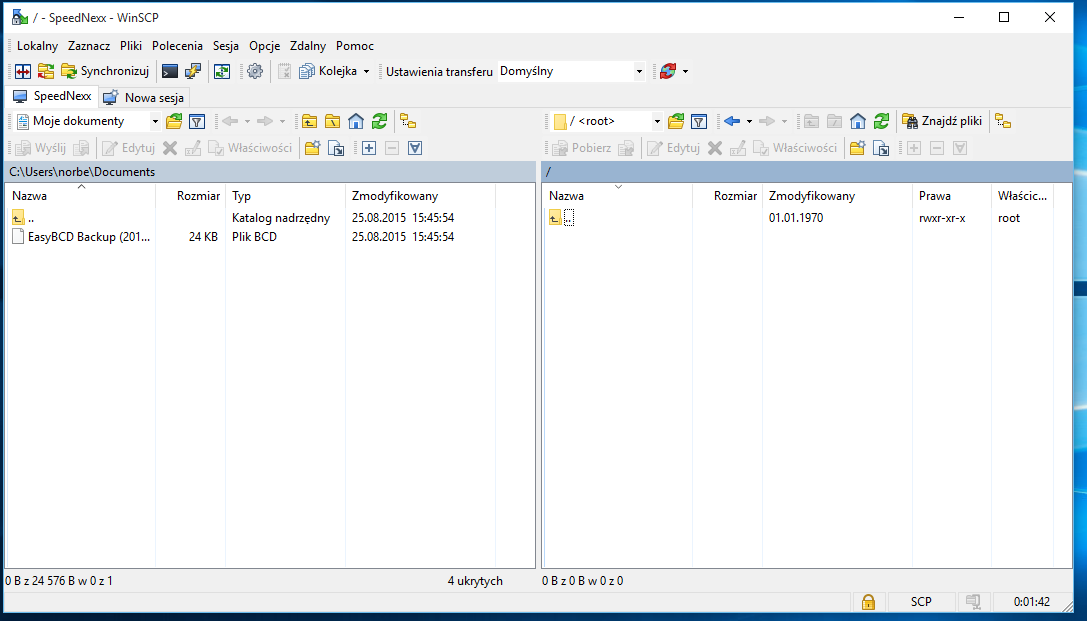This screenshot has width=1087, height=621.
Task: Refresh the remote panel
Action: click(x=881, y=121)
